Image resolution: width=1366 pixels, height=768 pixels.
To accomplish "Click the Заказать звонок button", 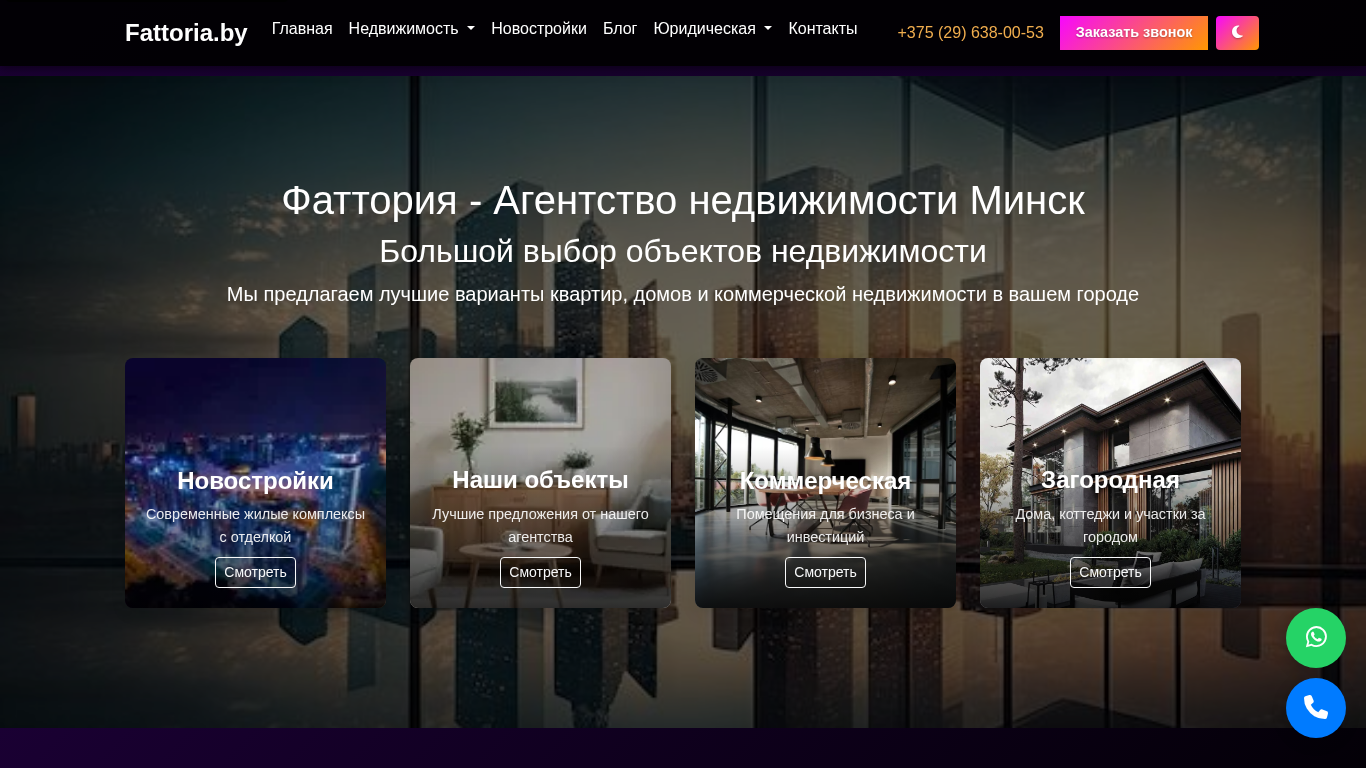I will [x=1134, y=33].
